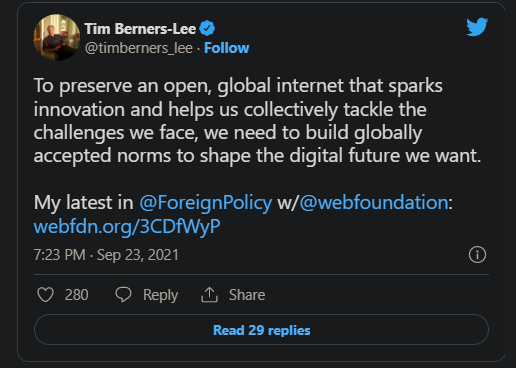Click the share upload arrow icon
Image resolution: width=516 pixels, height=368 pixels.
[x=209, y=295]
